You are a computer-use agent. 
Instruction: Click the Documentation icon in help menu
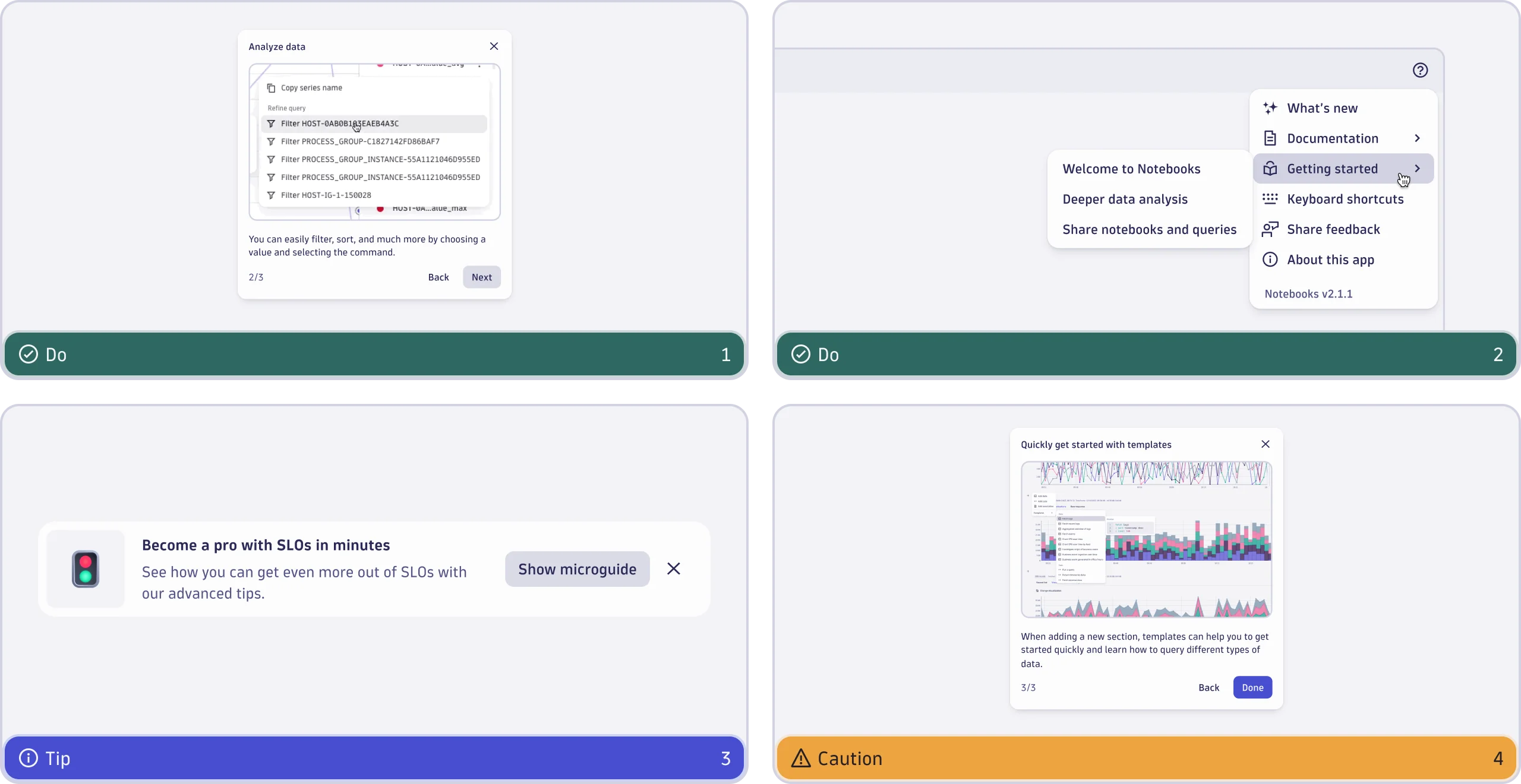click(x=1270, y=138)
